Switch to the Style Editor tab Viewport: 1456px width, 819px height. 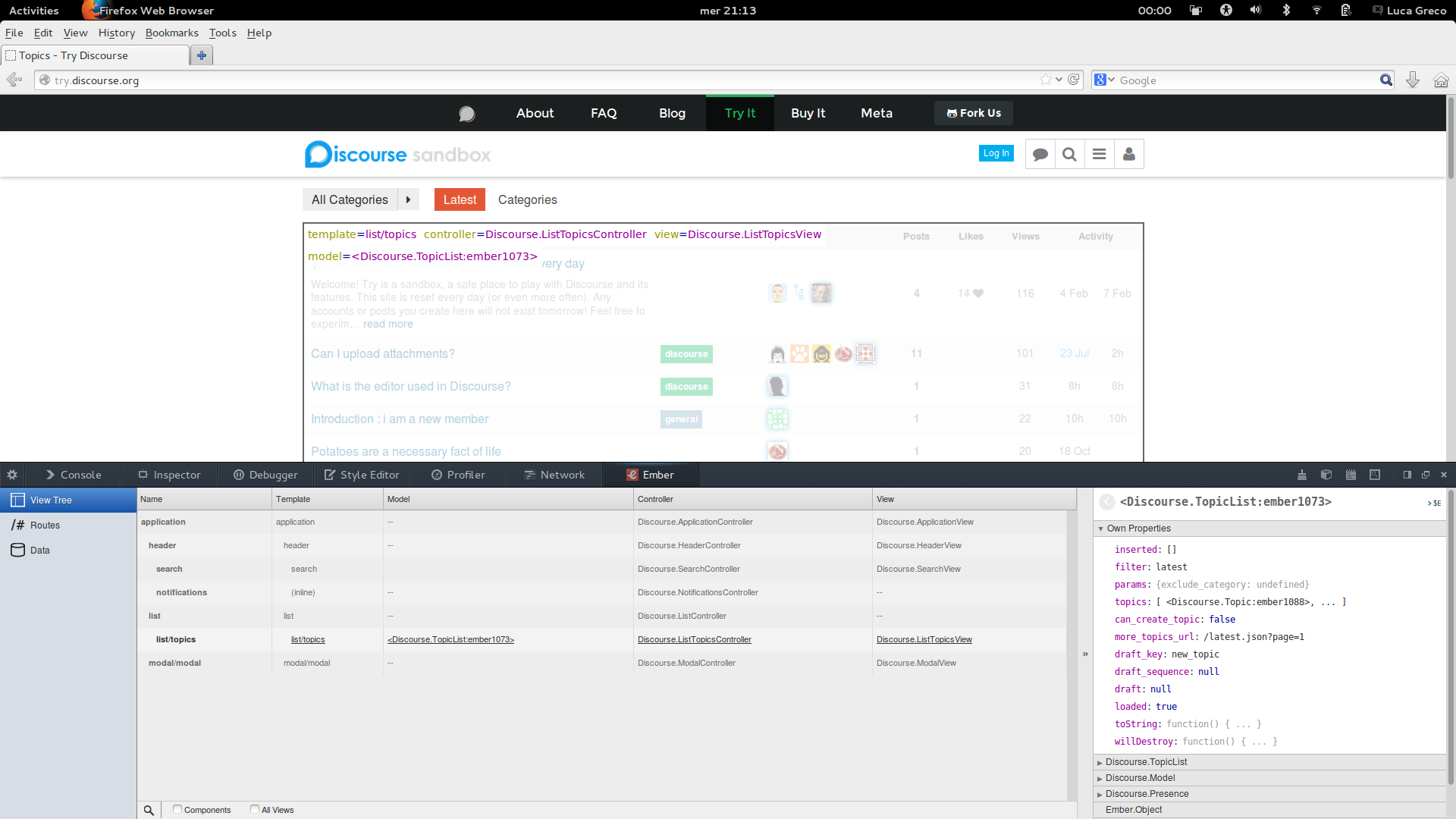[362, 475]
